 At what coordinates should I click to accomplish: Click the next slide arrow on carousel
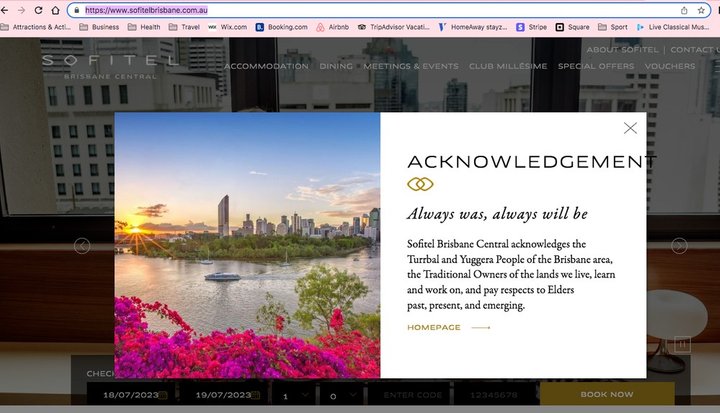point(679,246)
